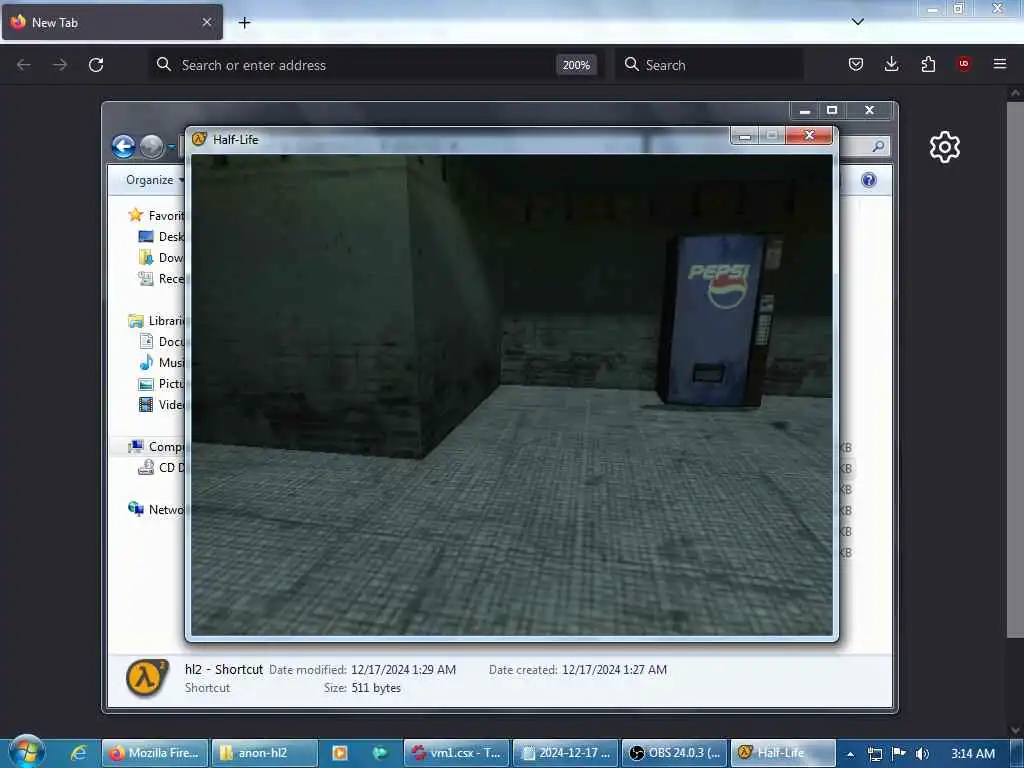This screenshot has height=768, width=1024.
Task: Click Explorer search magnifier icon
Action: (x=878, y=146)
